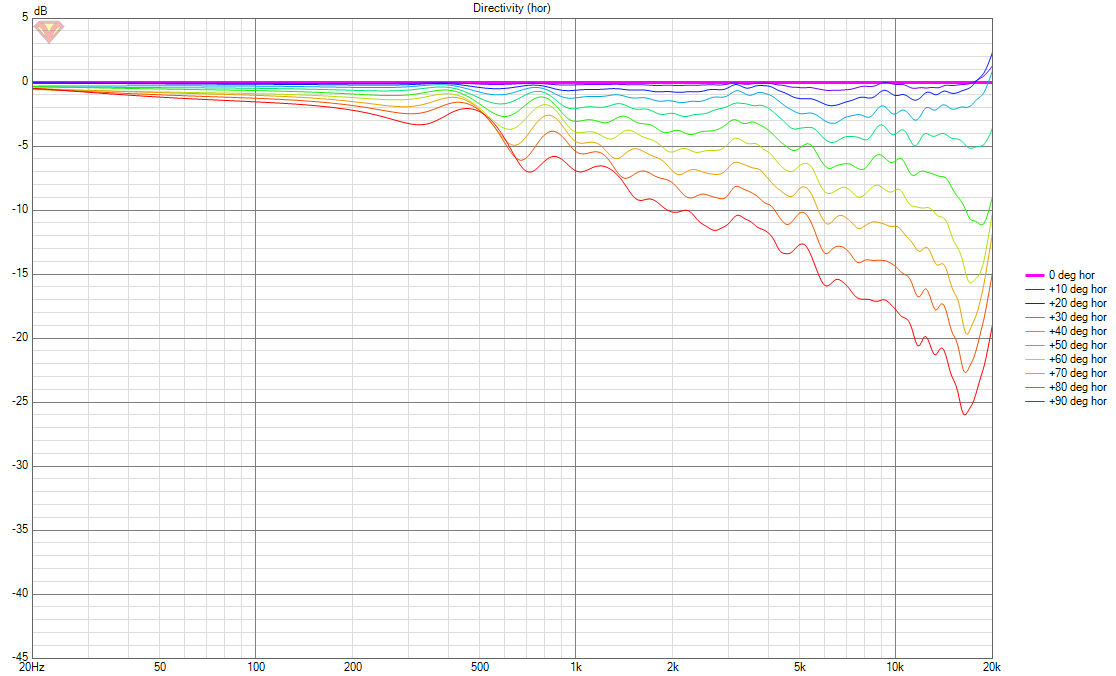This screenshot has width=1116, height=676.
Task: Click the '5k' frequency axis label
Action: [x=799, y=667]
